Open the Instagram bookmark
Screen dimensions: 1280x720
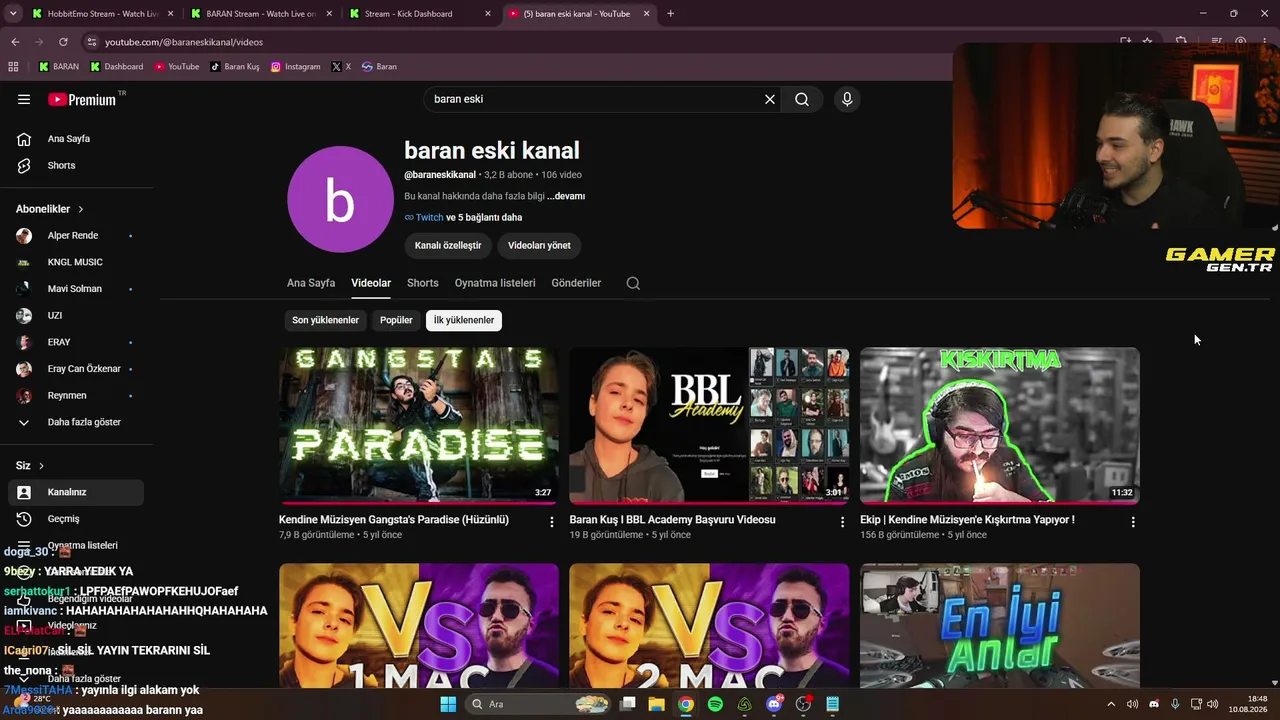point(296,67)
